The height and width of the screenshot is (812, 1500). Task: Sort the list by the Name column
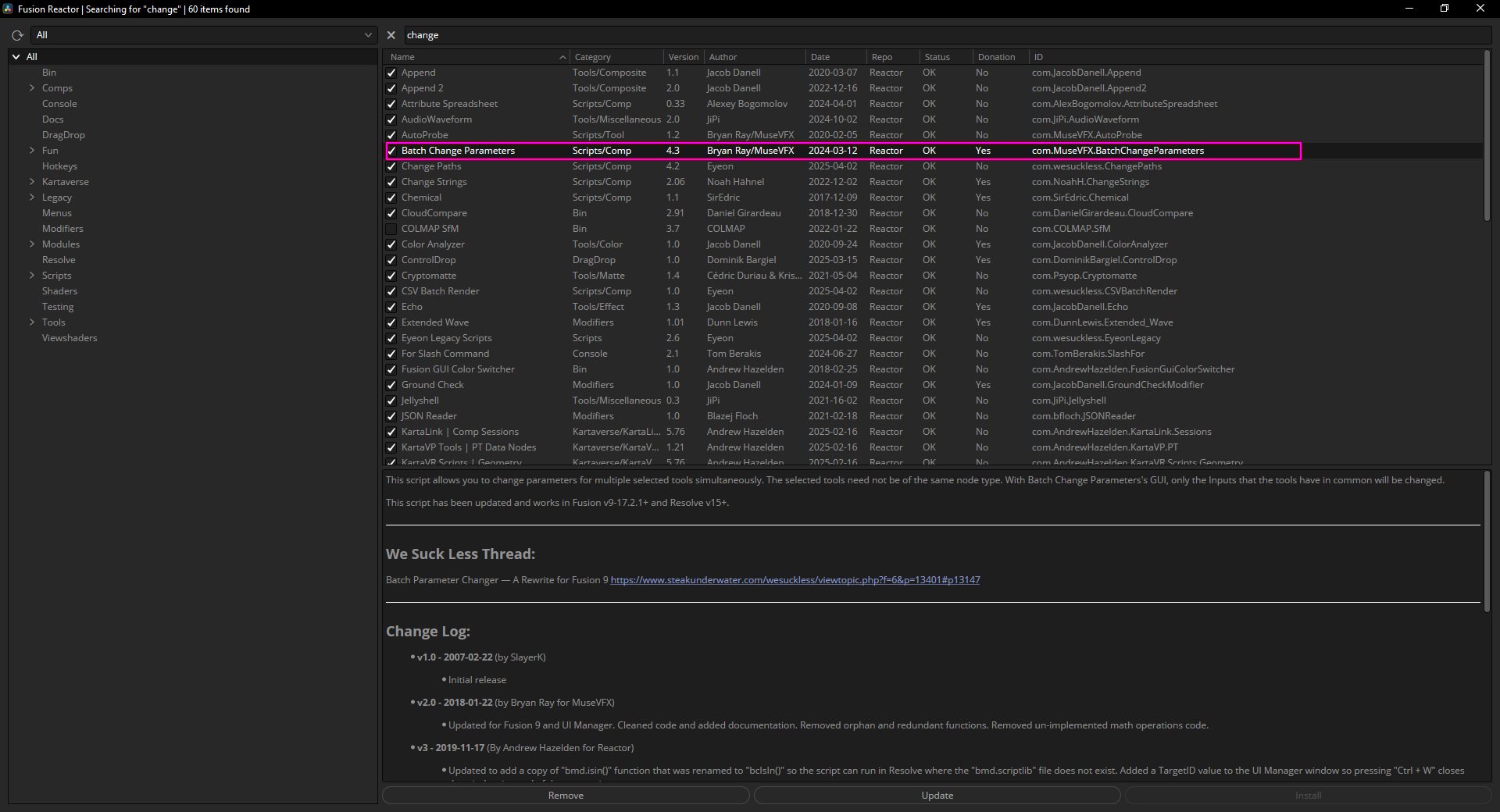tap(476, 57)
